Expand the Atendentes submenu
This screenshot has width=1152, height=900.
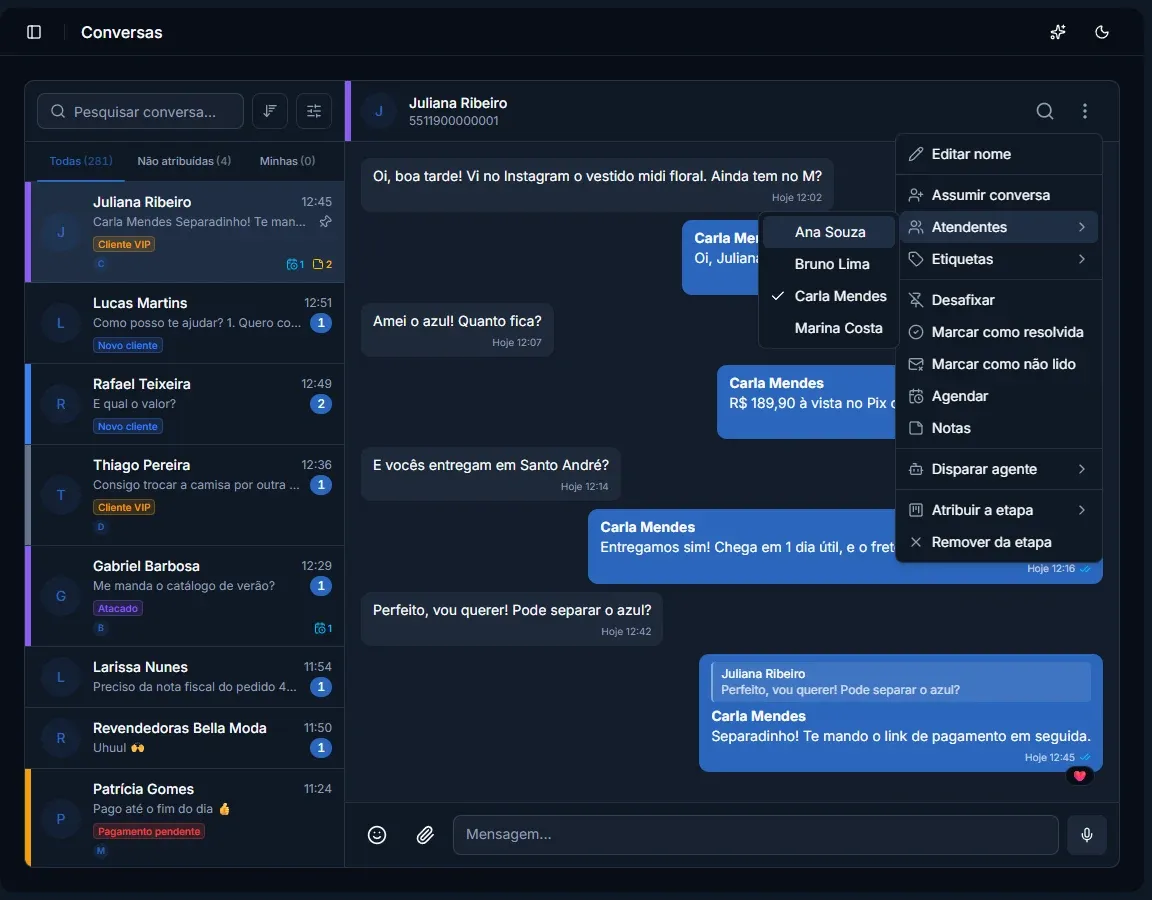coord(998,227)
